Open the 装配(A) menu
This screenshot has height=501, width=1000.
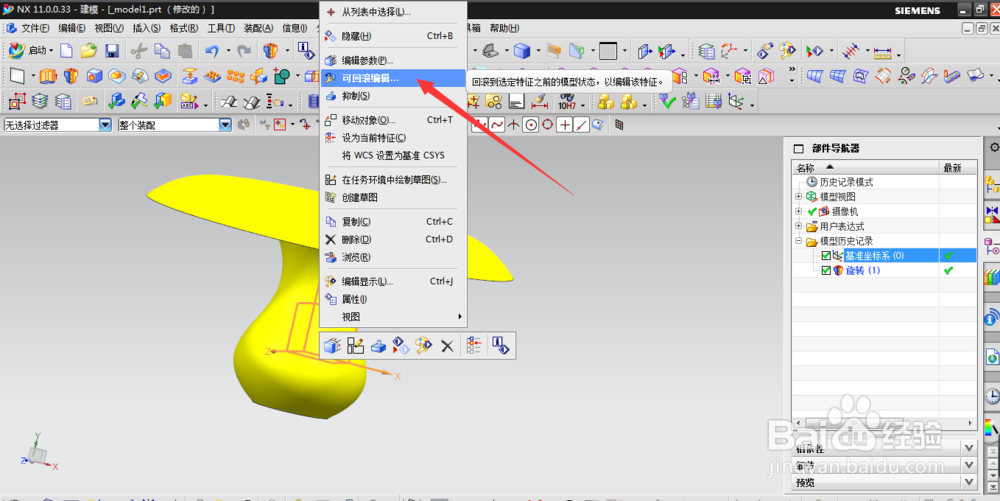click(258, 28)
